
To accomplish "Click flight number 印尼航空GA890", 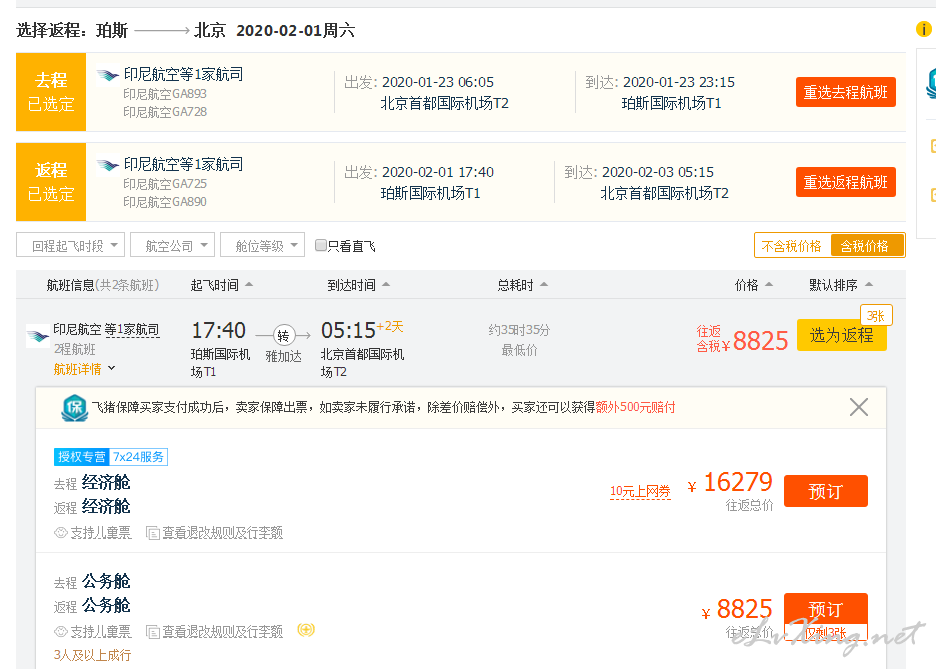I will [165, 202].
